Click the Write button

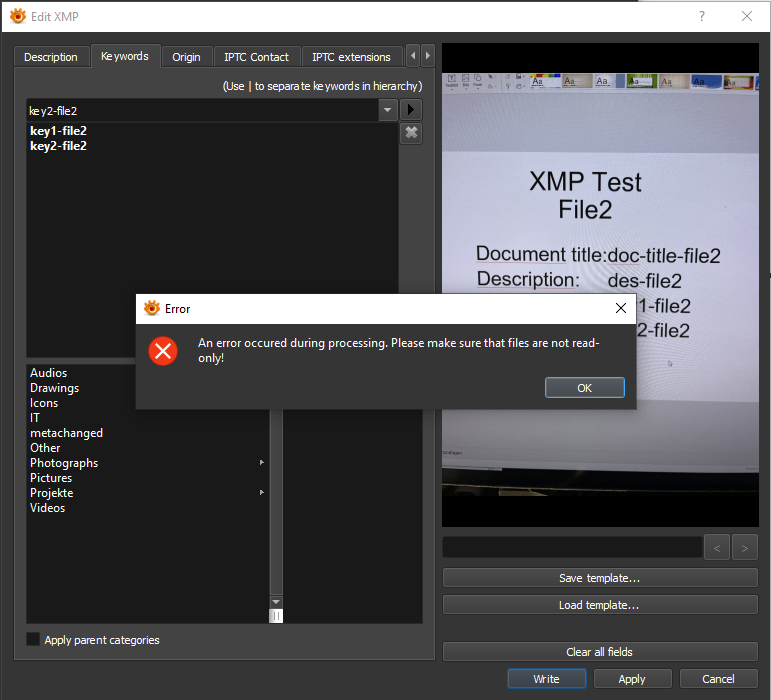(546, 678)
